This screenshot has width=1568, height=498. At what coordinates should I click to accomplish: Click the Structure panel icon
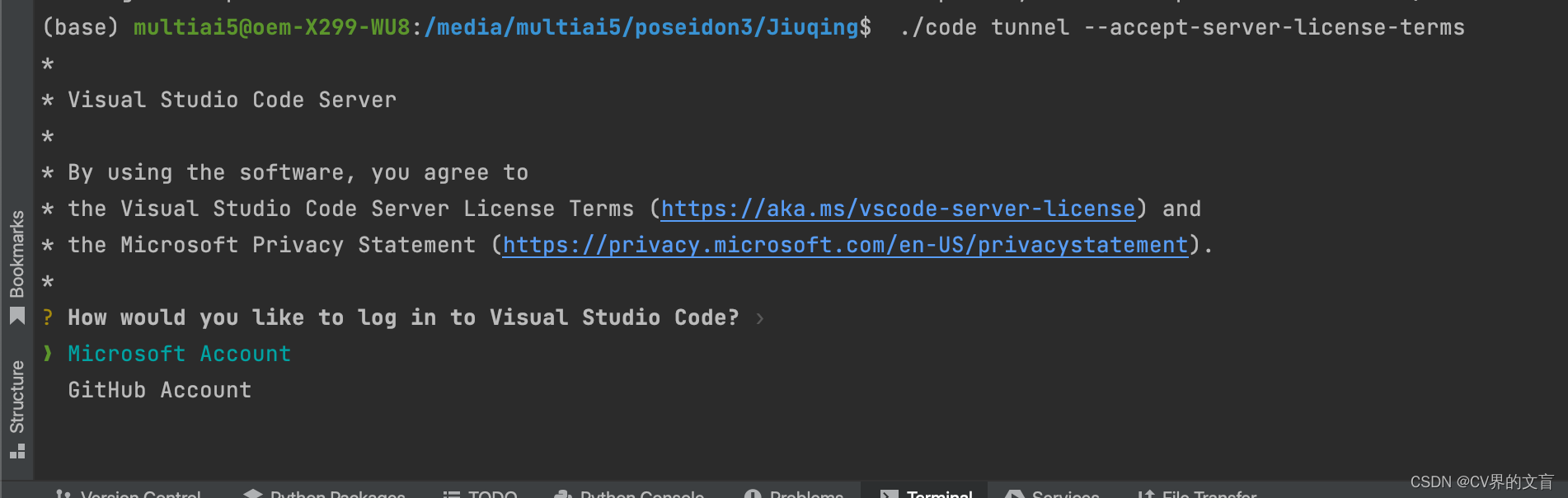click(16, 451)
